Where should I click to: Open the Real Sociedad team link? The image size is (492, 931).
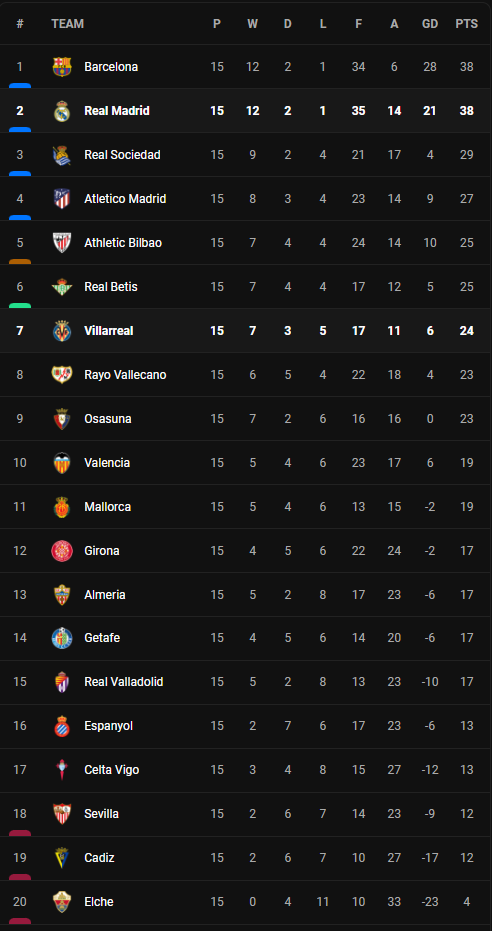(x=122, y=154)
